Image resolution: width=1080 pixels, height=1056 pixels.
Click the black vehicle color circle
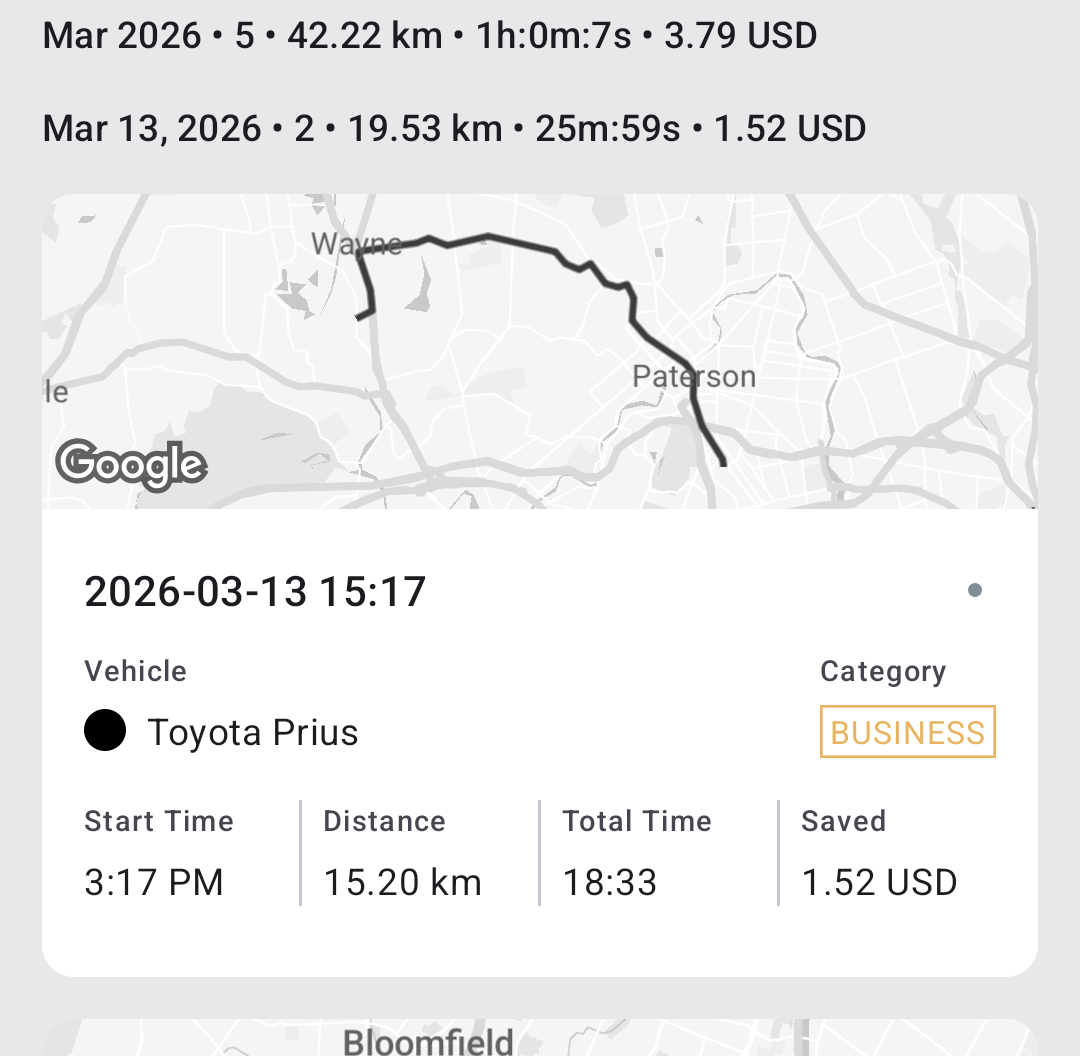tap(105, 730)
